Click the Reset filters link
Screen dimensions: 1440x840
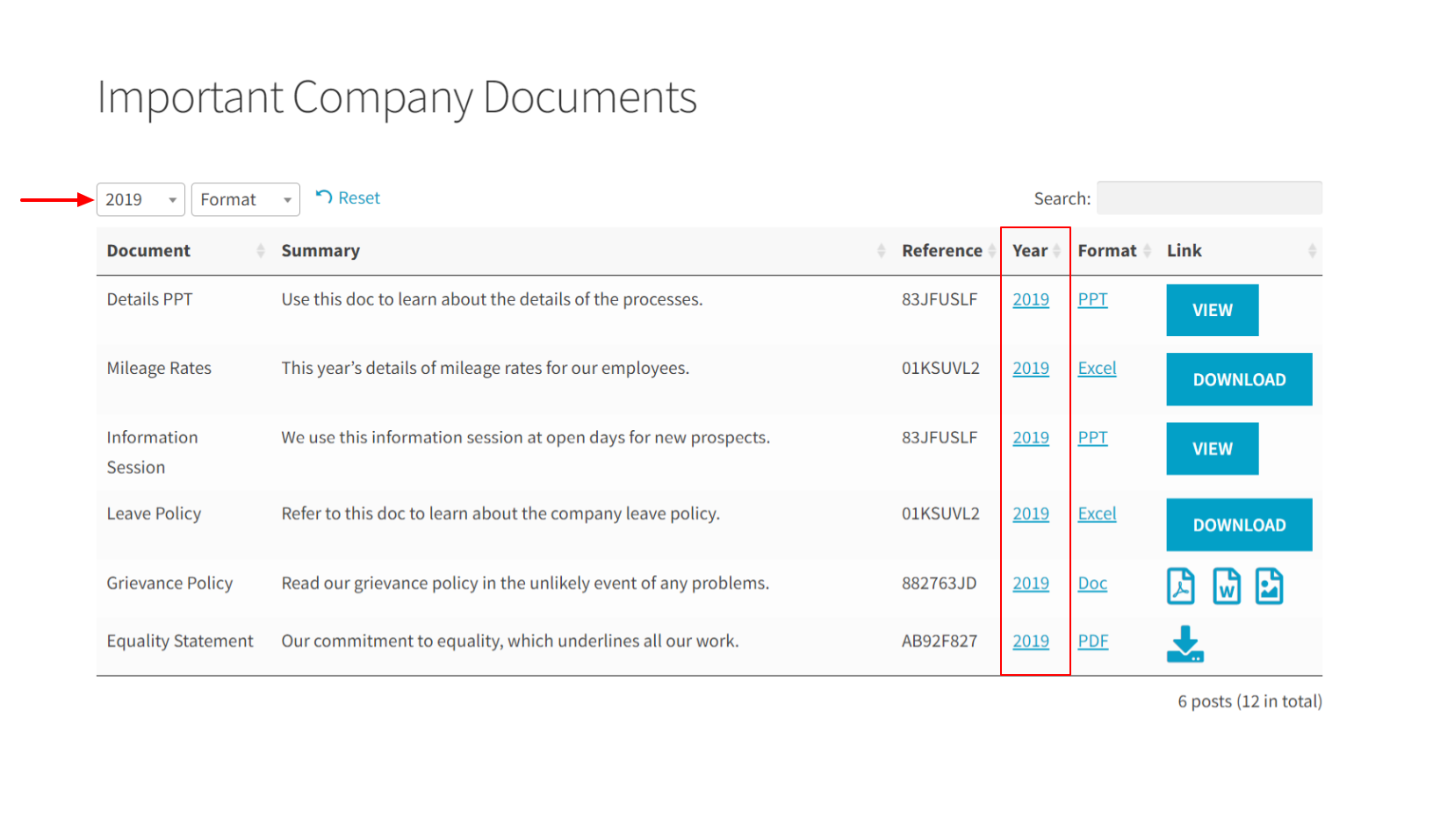tap(349, 197)
